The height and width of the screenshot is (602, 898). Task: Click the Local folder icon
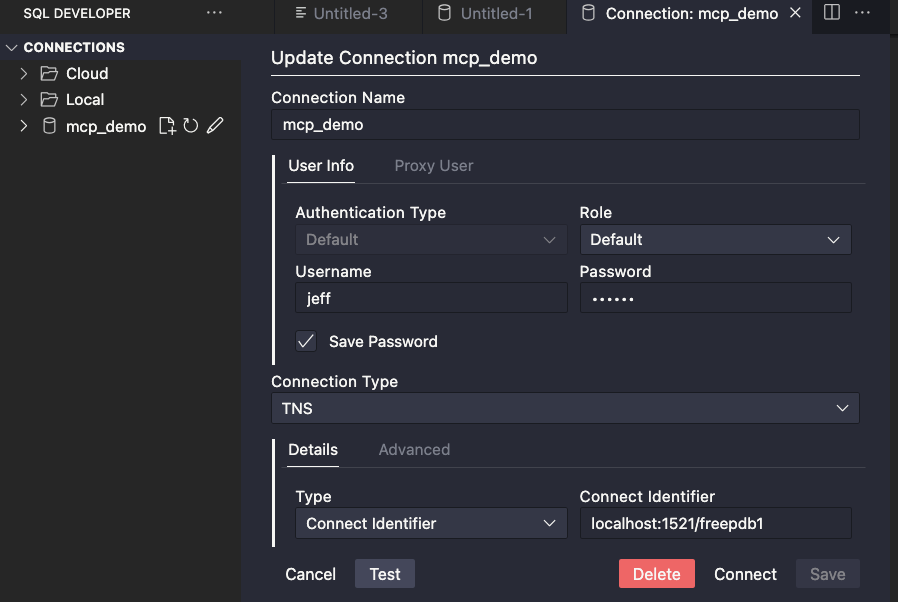click(x=49, y=100)
